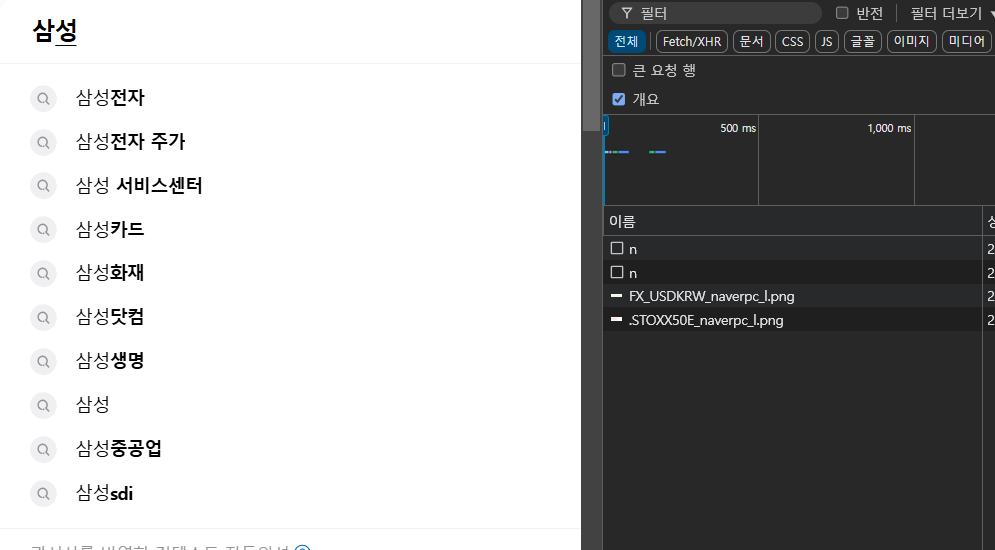995x550 pixels.
Task: Click the filter funnel icon
Action: (626, 13)
